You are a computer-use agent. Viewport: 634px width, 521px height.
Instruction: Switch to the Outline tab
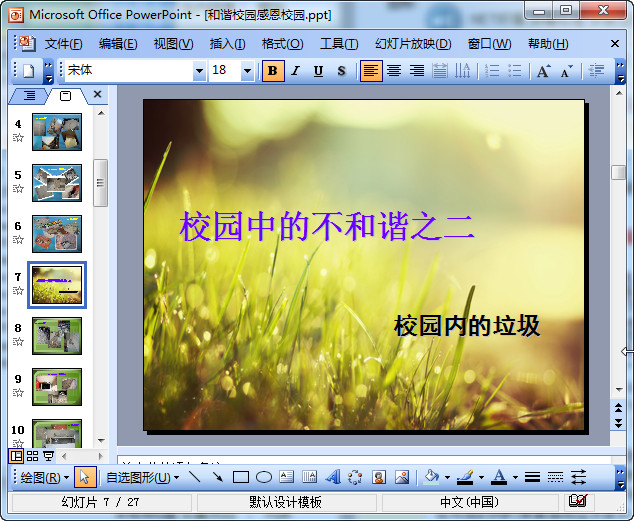(29, 96)
